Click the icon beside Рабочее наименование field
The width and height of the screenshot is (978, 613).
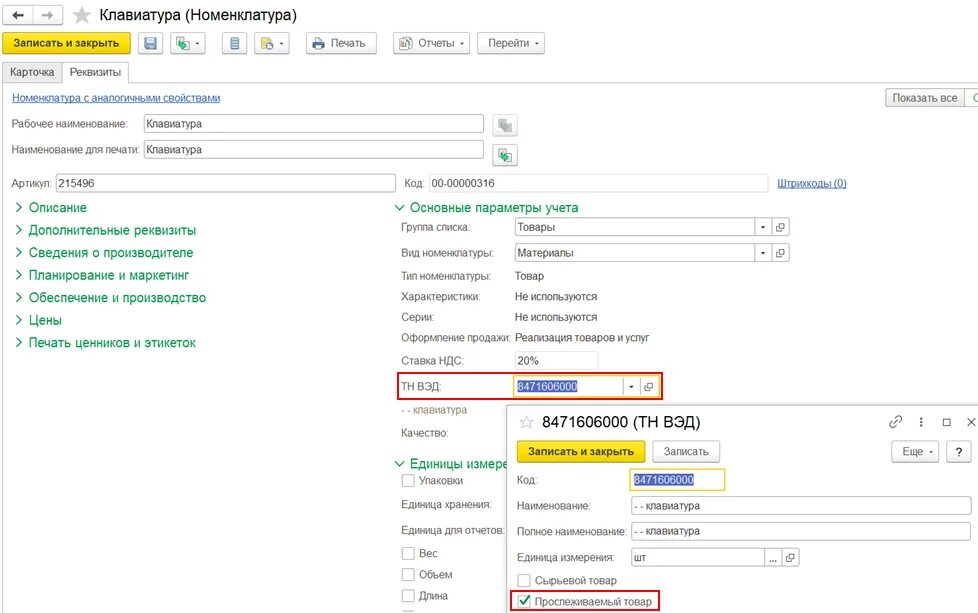coord(505,125)
